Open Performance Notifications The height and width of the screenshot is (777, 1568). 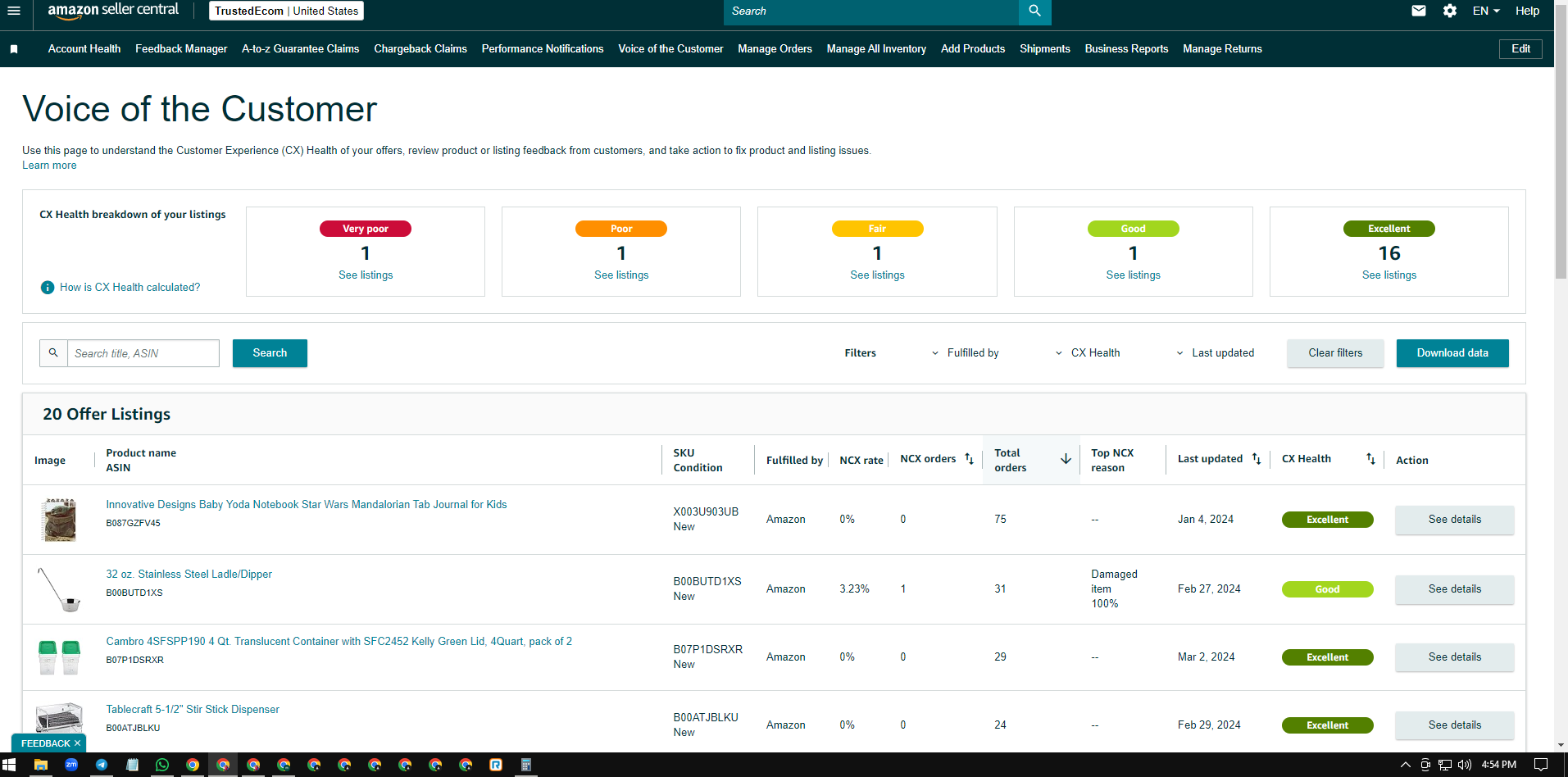tap(543, 49)
